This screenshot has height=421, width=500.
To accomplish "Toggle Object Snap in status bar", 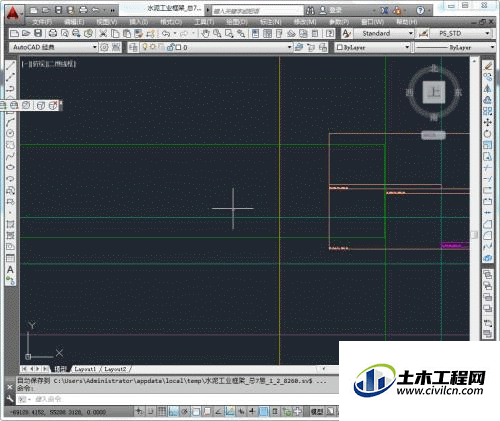I will [x=196, y=412].
